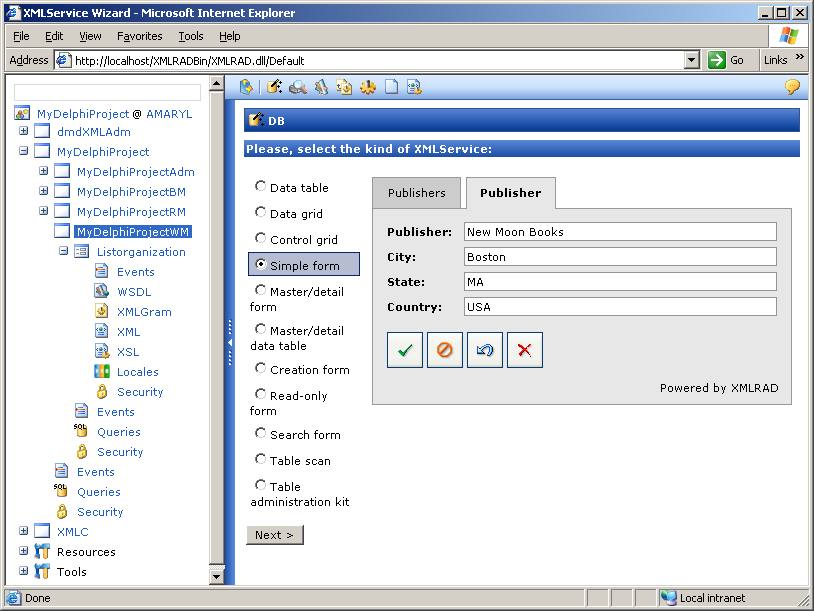Image resolution: width=814 pixels, height=611 pixels.
Task: Click the red X delete icon
Action: pos(525,350)
